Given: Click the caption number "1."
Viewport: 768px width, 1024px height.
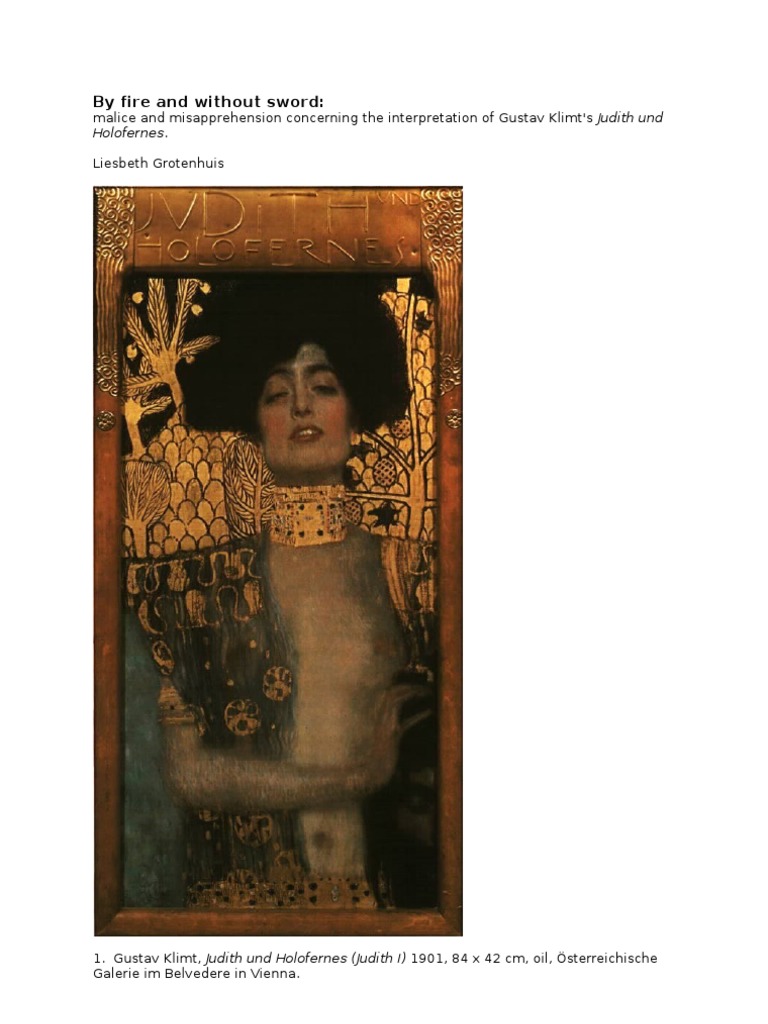Looking at the screenshot, I should coord(99,959).
